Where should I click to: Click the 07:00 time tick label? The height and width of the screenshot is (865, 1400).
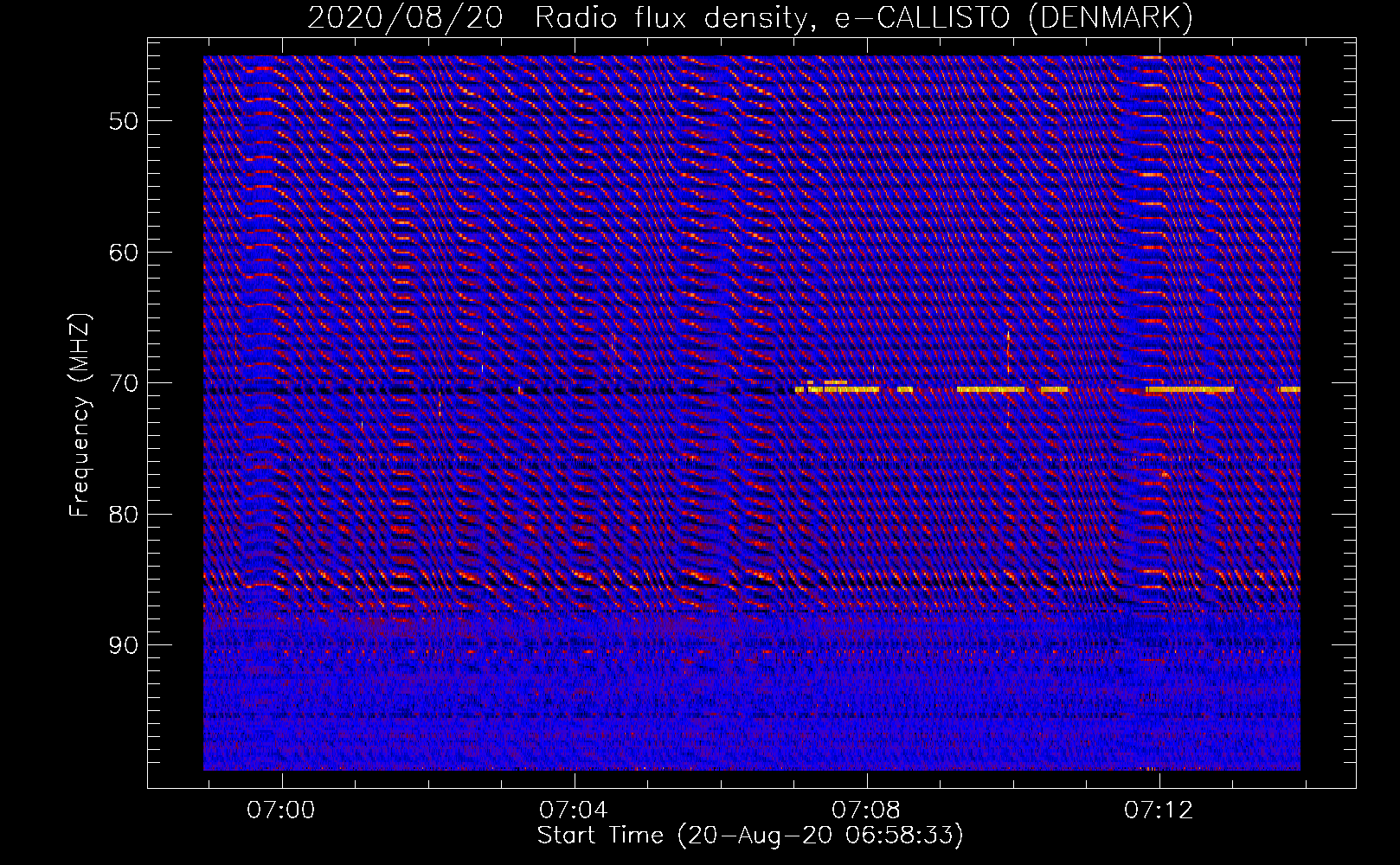tap(281, 810)
